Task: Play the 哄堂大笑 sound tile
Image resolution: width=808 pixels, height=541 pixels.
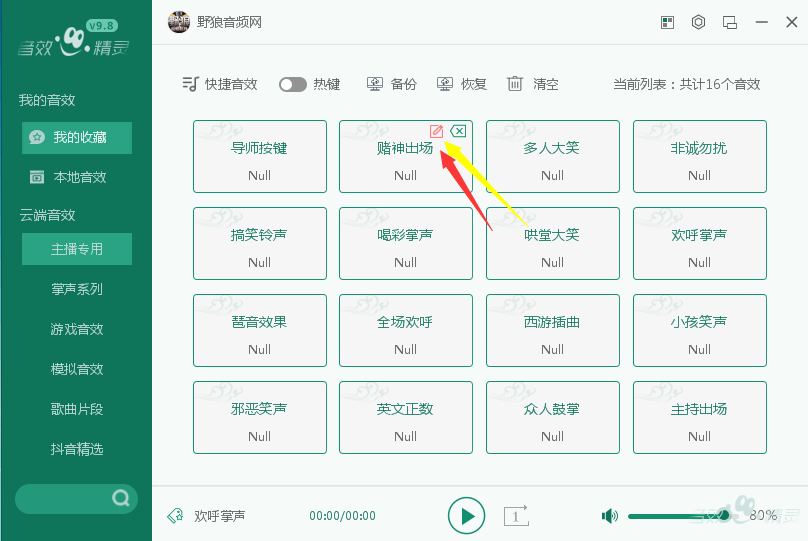Action: (x=552, y=243)
